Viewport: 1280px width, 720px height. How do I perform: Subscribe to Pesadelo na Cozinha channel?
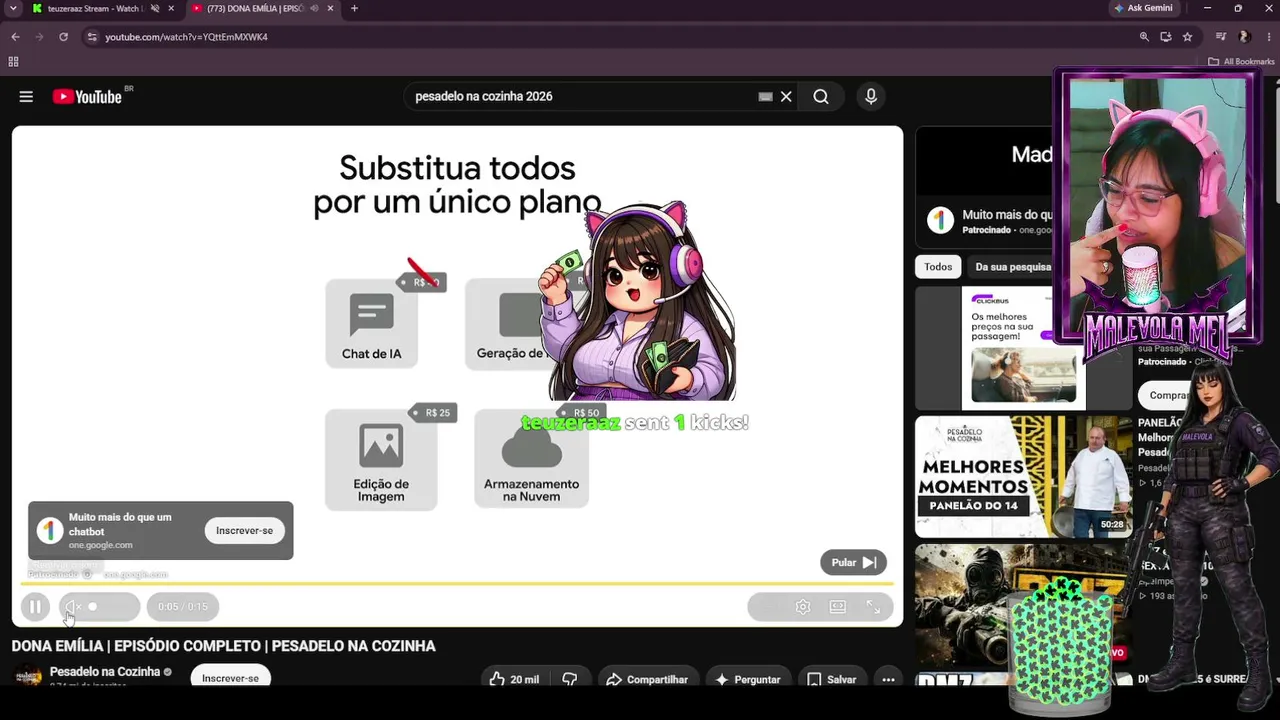coord(230,677)
